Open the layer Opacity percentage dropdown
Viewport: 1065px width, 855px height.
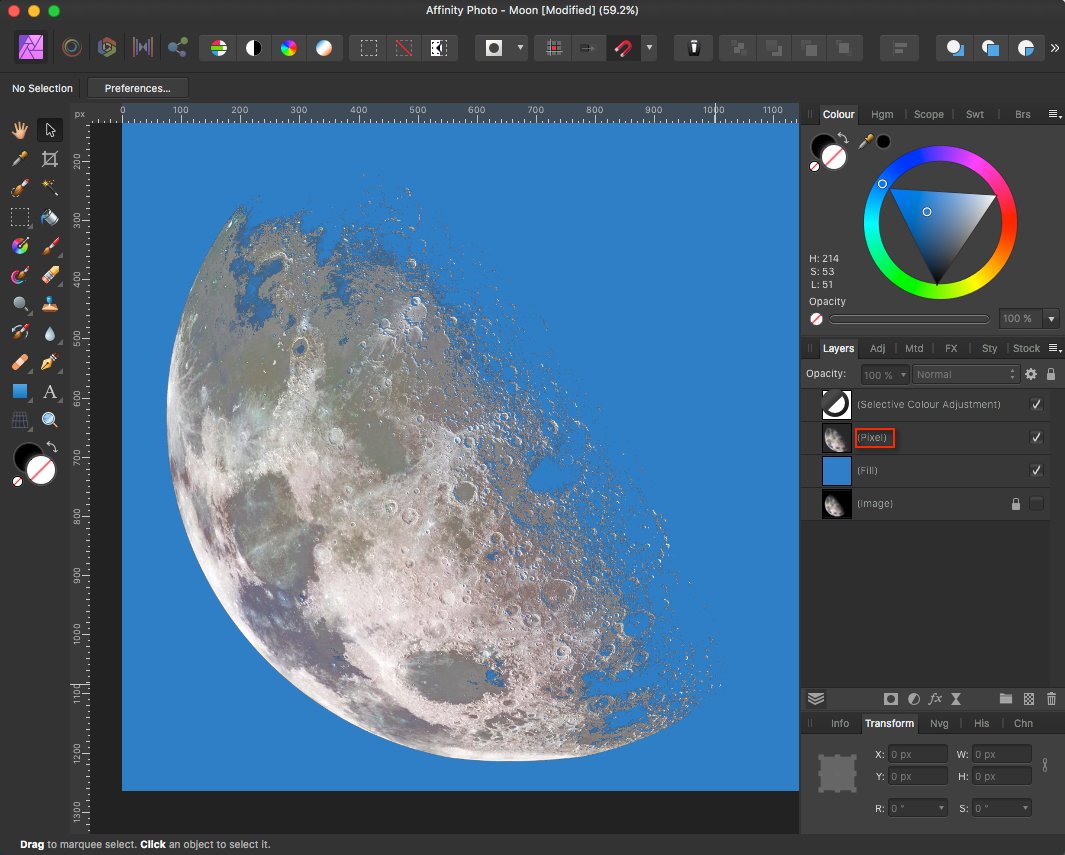click(884, 374)
